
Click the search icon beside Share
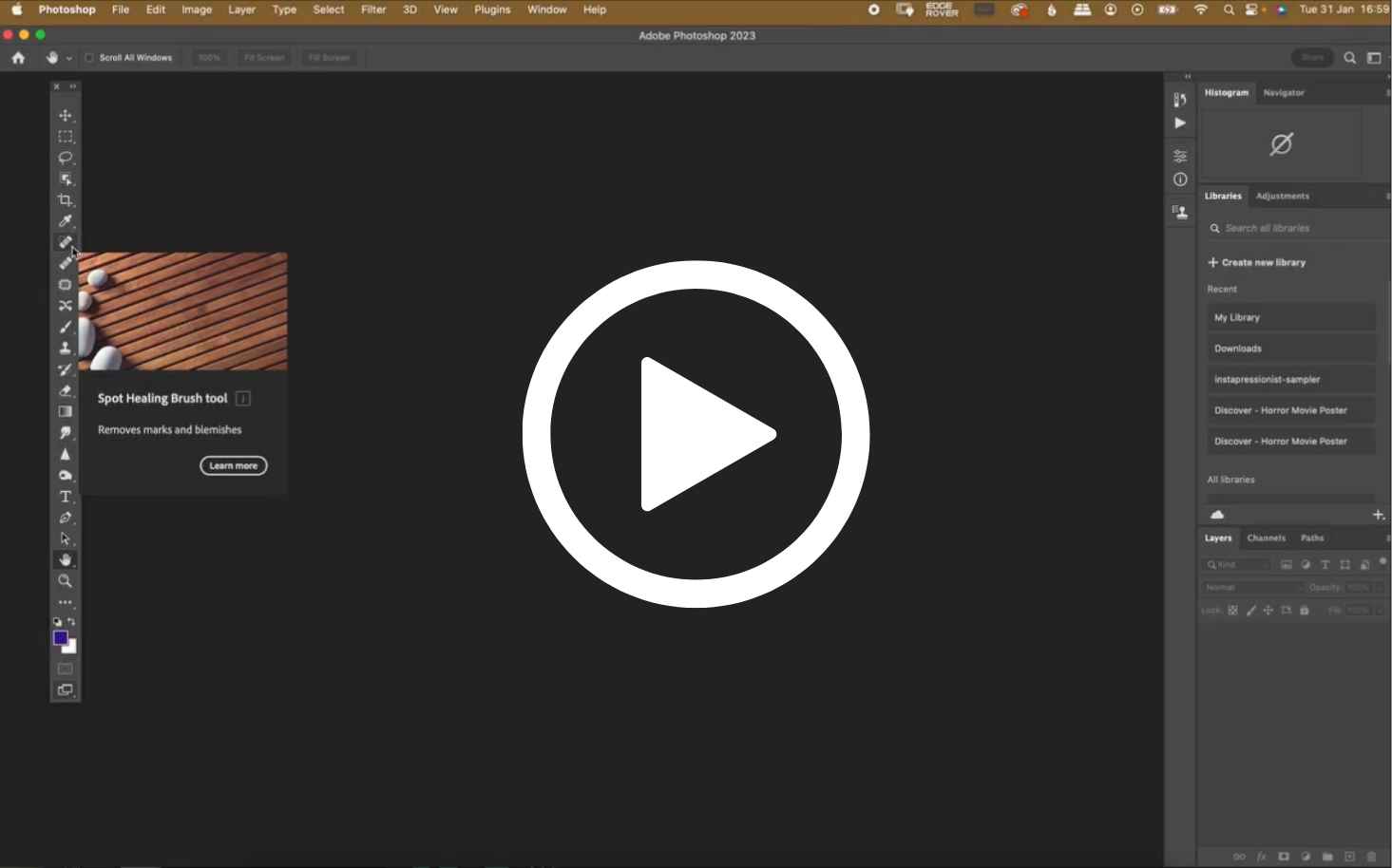(x=1349, y=58)
